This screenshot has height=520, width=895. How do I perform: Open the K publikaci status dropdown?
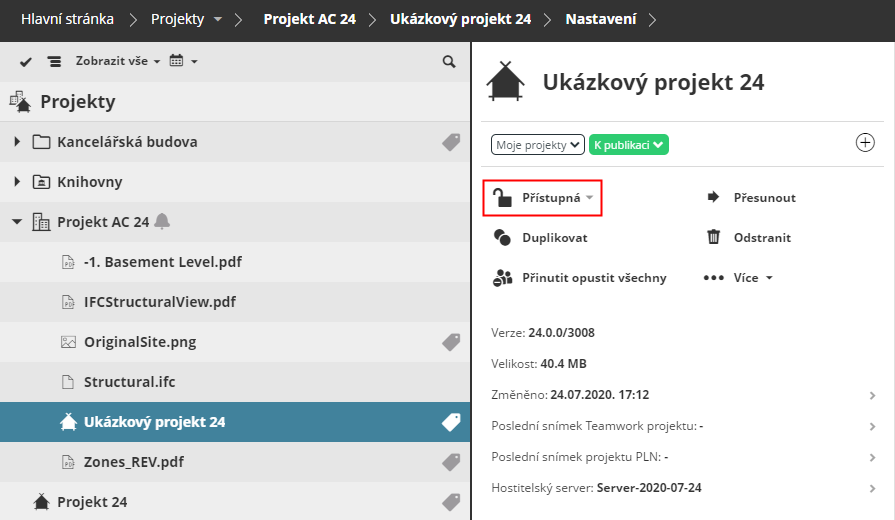tap(628, 145)
